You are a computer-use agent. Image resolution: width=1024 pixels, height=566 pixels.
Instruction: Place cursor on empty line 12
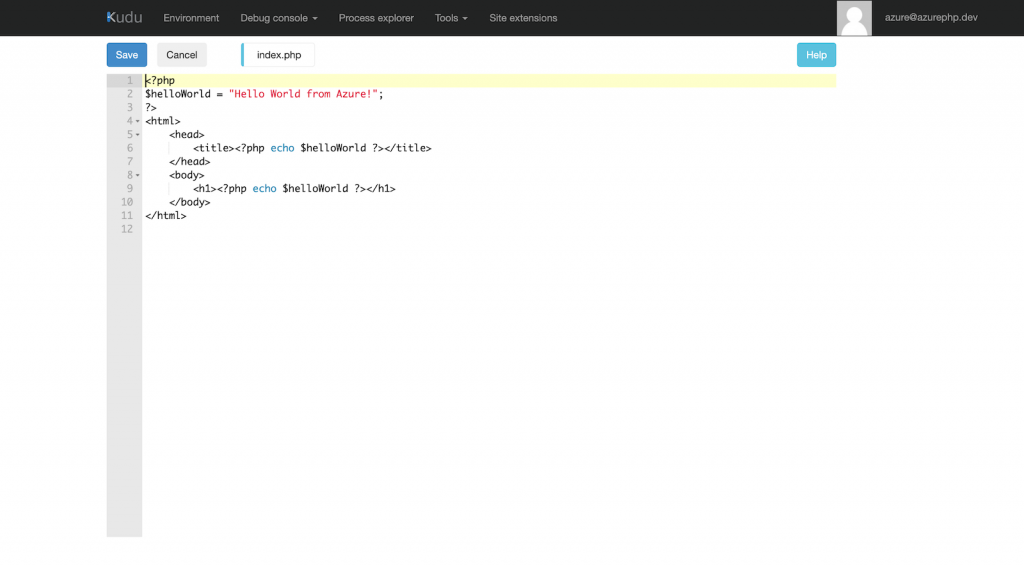coord(488,229)
